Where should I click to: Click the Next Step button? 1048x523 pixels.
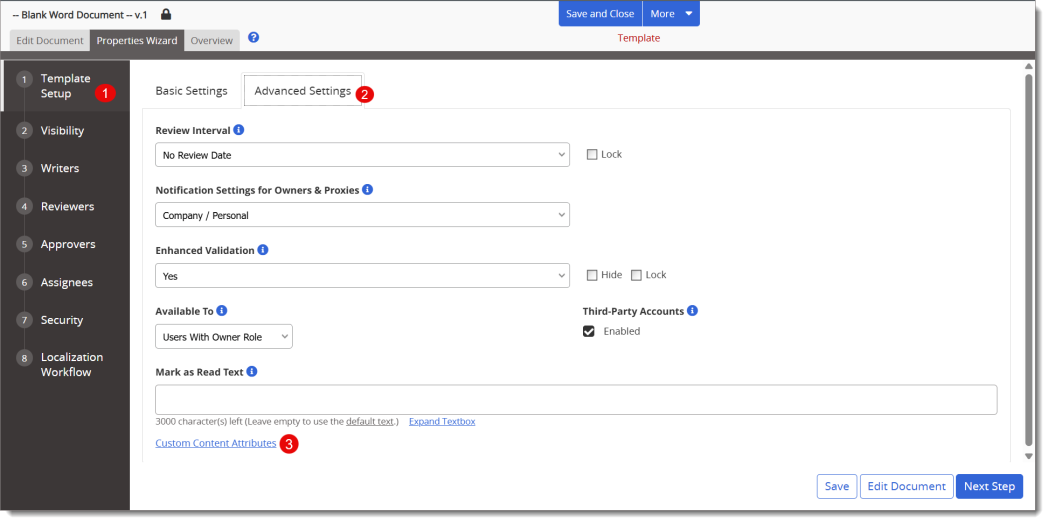(989, 486)
